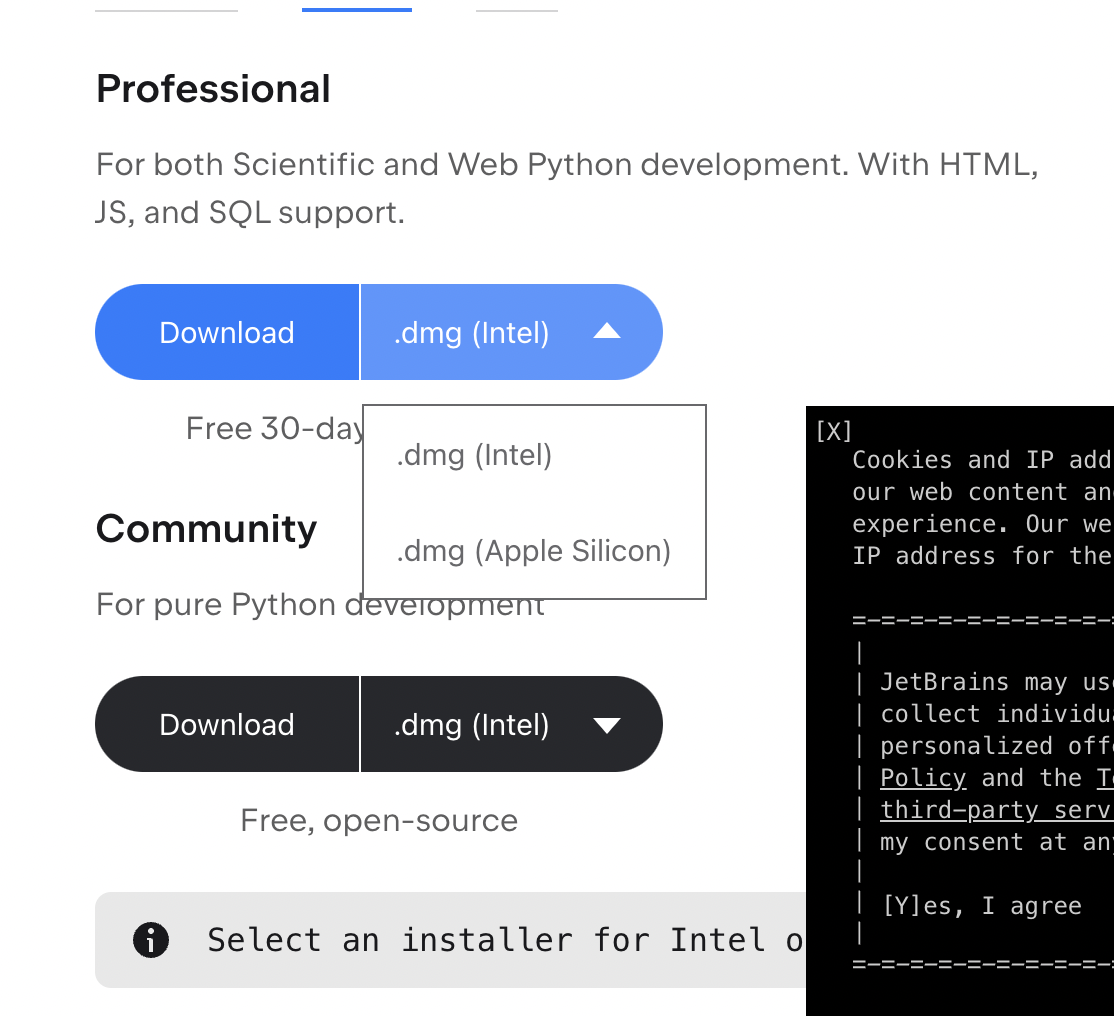Click the info icon in the installer notice
The height and width of the screenshot is (1016, 1114).
point(151,940)
